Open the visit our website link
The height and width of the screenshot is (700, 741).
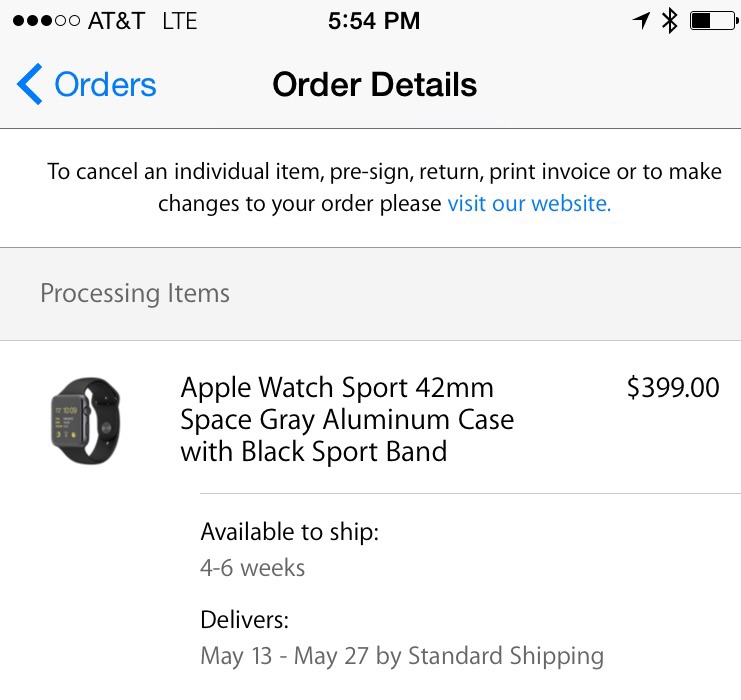tap(529, 204)
